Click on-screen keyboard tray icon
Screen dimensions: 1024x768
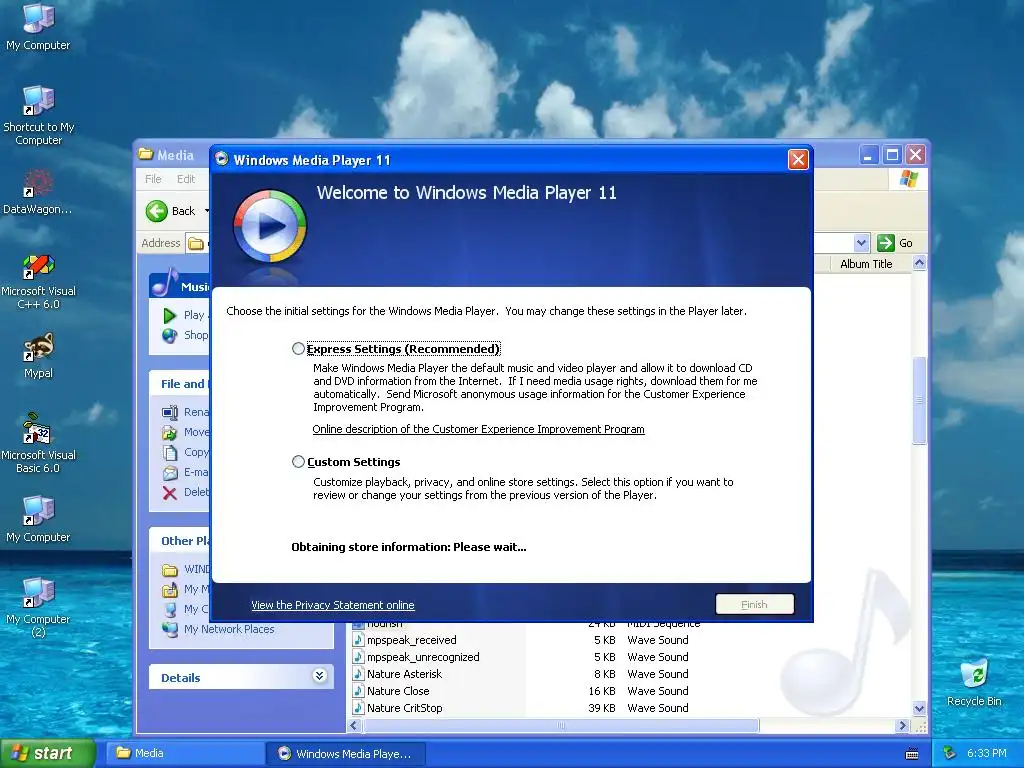tap(912, 754)
